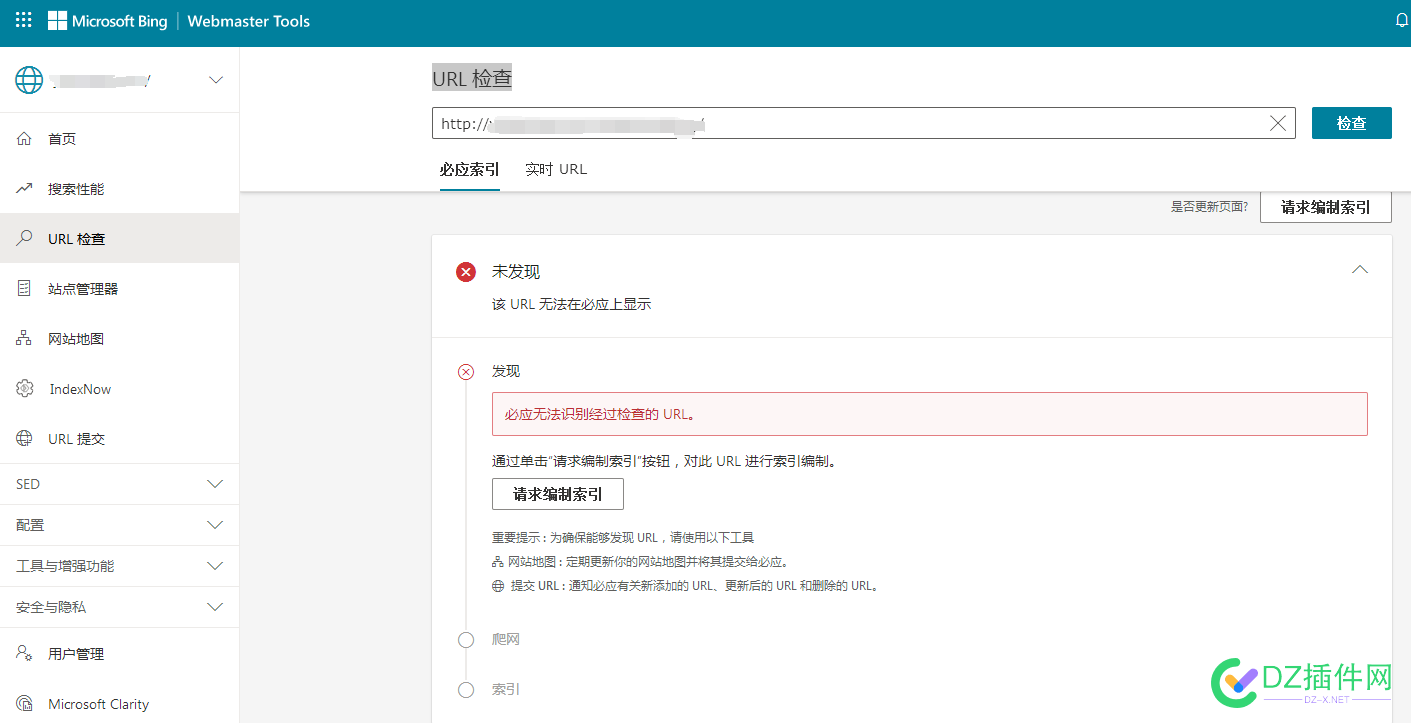1411x723 pixels.
Task: Click the red error icon next to 未发现
Action: [x=466, y=272]
